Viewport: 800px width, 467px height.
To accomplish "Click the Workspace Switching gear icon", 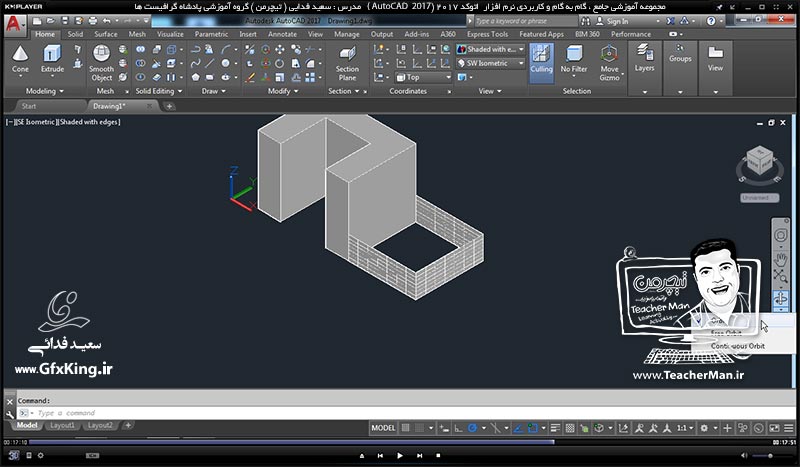I will pos(704,428).
